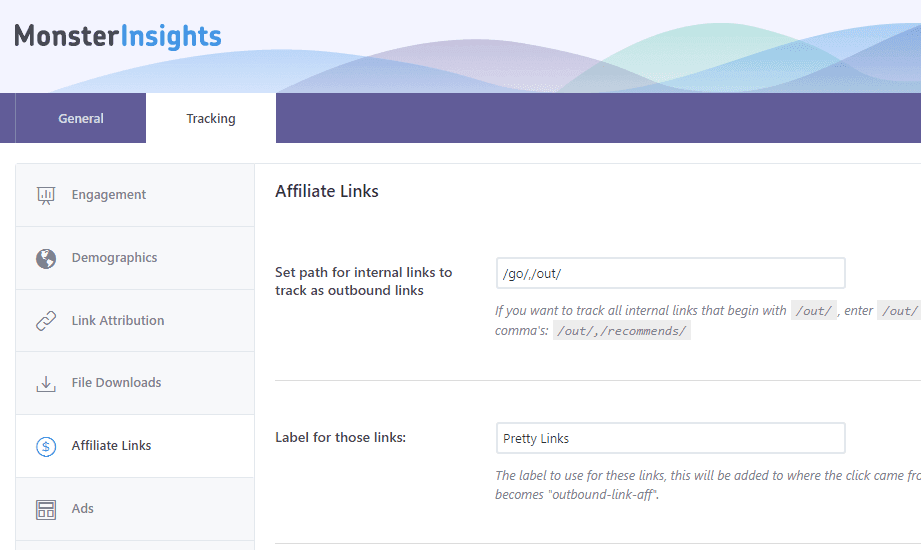Click the 'Set path for internal links' label
The image size is (921, 550).
[x=363, y=281]
